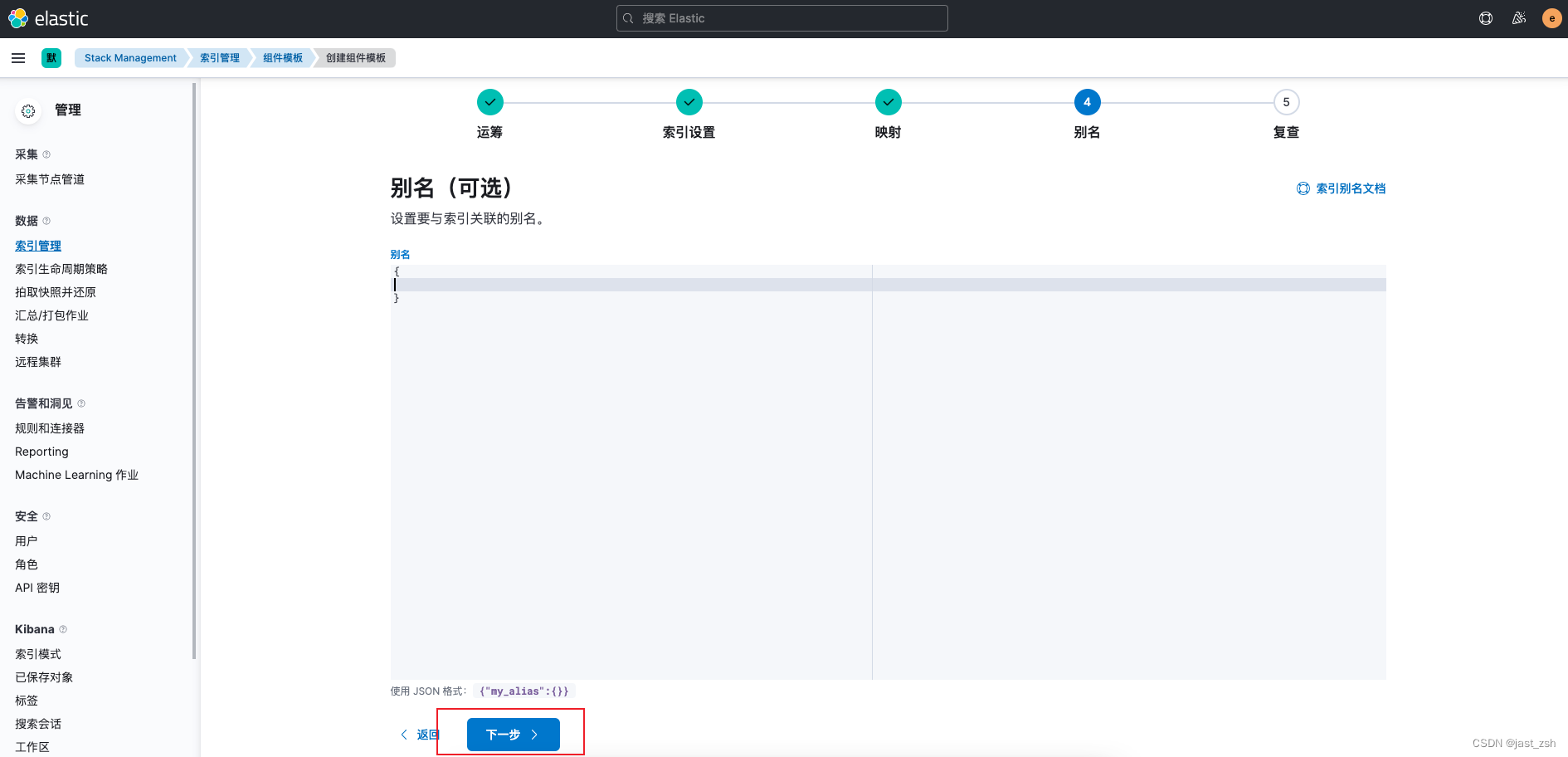The image size is (1568, 757).
Task: Click the Elastic logo
Action: pyautogui.click(x=48, y=18)
